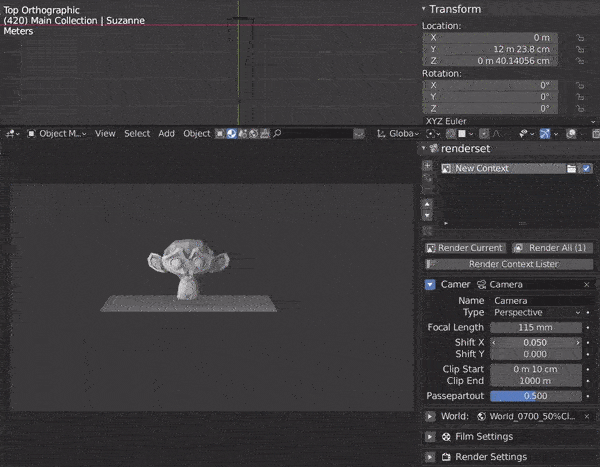Image resolution: width=600 pixels, height=467 pixels.
Task: Edit the Location X field
Action: click(490, 38)
